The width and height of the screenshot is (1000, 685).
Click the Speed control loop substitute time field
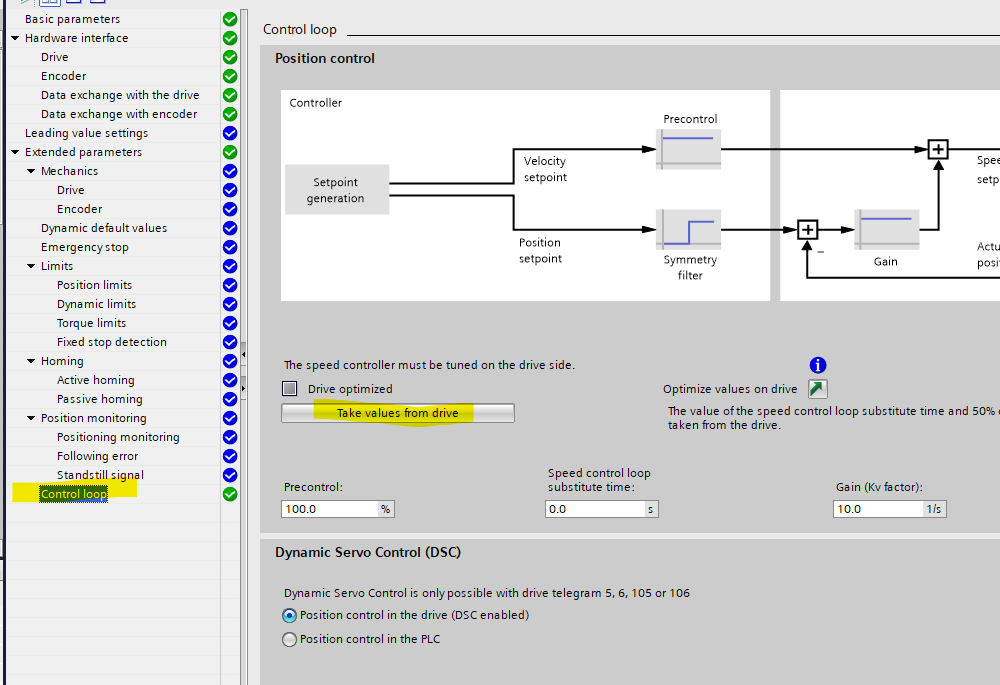[595, 509]
